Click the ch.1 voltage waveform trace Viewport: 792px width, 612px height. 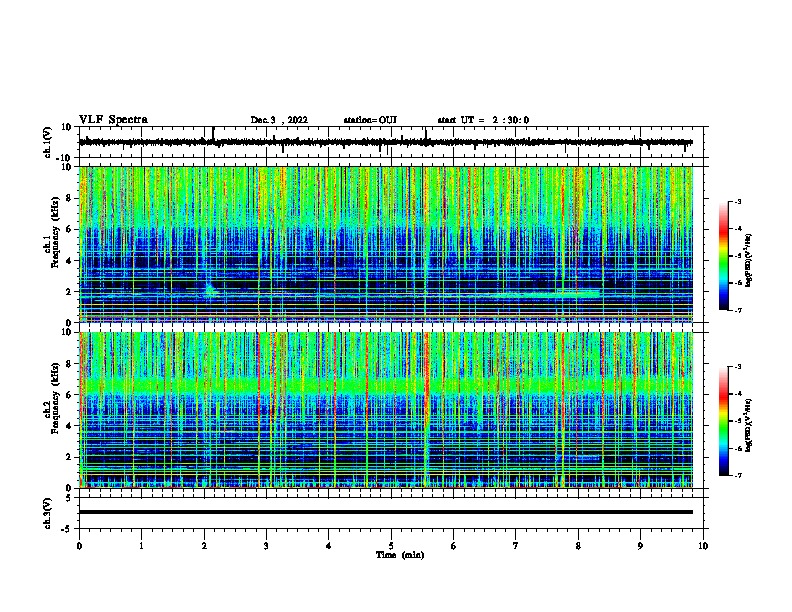click(385, 142)
